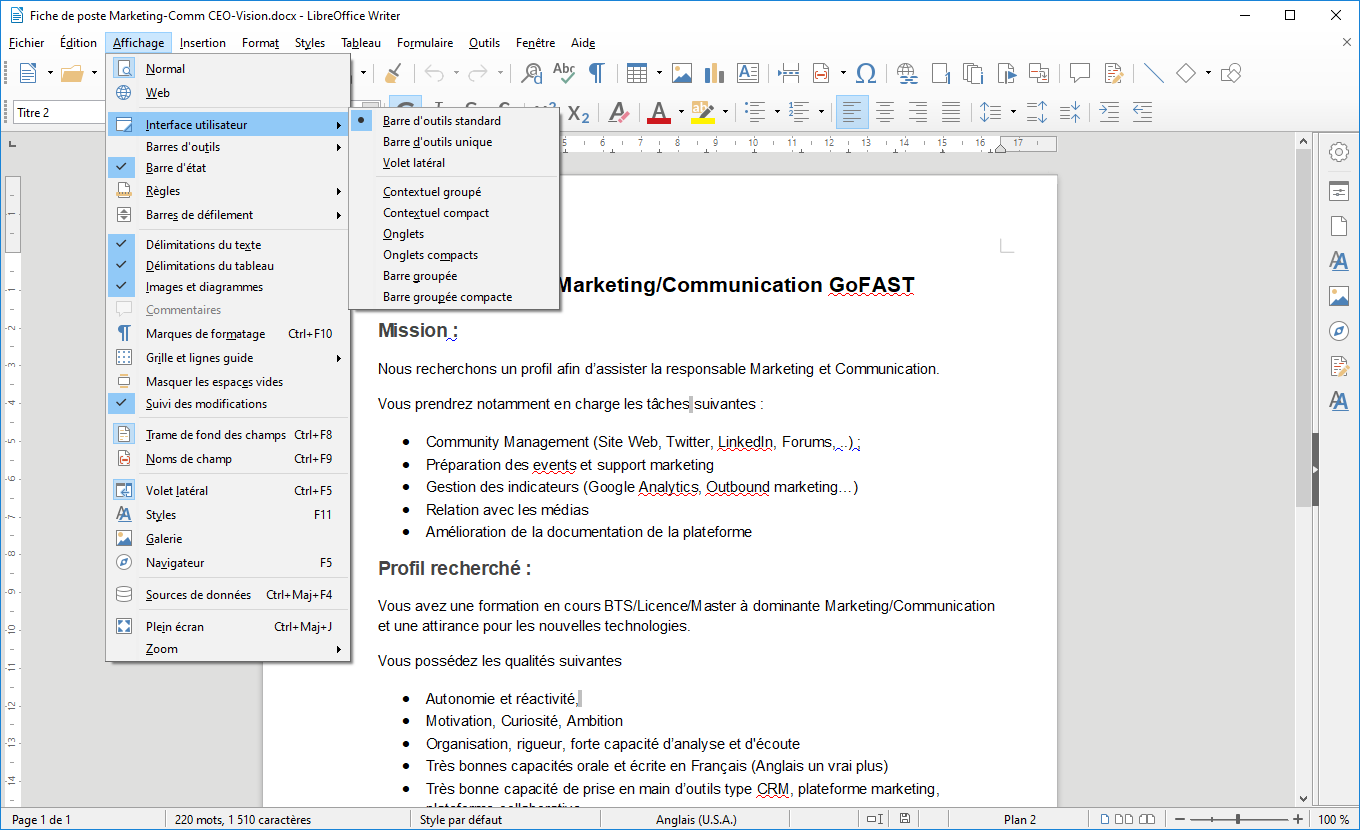Screen dimensions: 1360x830
Task: Open the font color dropdown arrow
Action: click(x=681, y=112)
